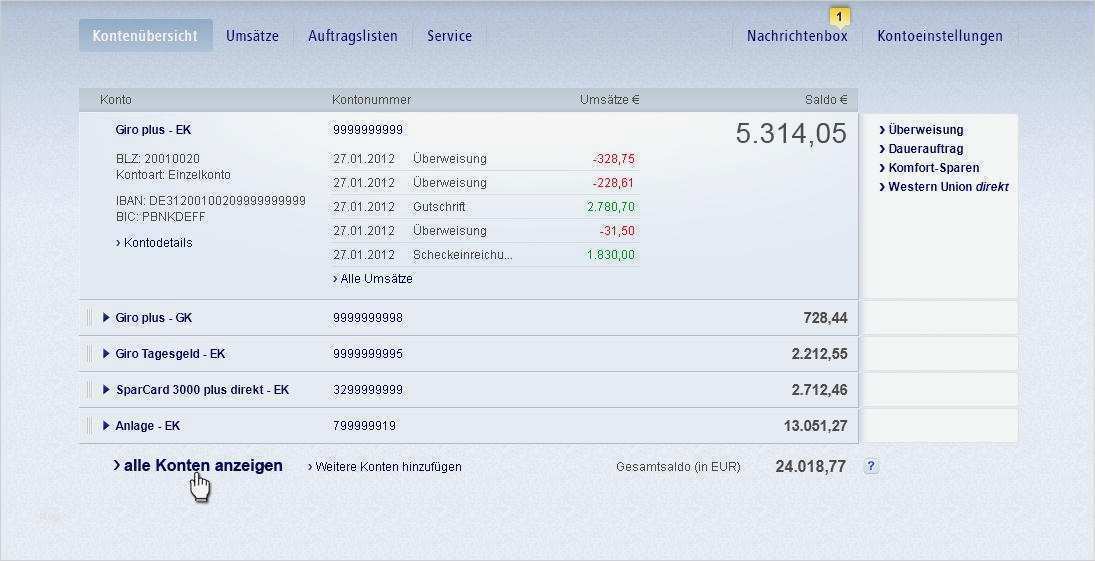The image size is (1095, 561).
Task: Click the balance 5.314,05
Action: tap(791, 133)
